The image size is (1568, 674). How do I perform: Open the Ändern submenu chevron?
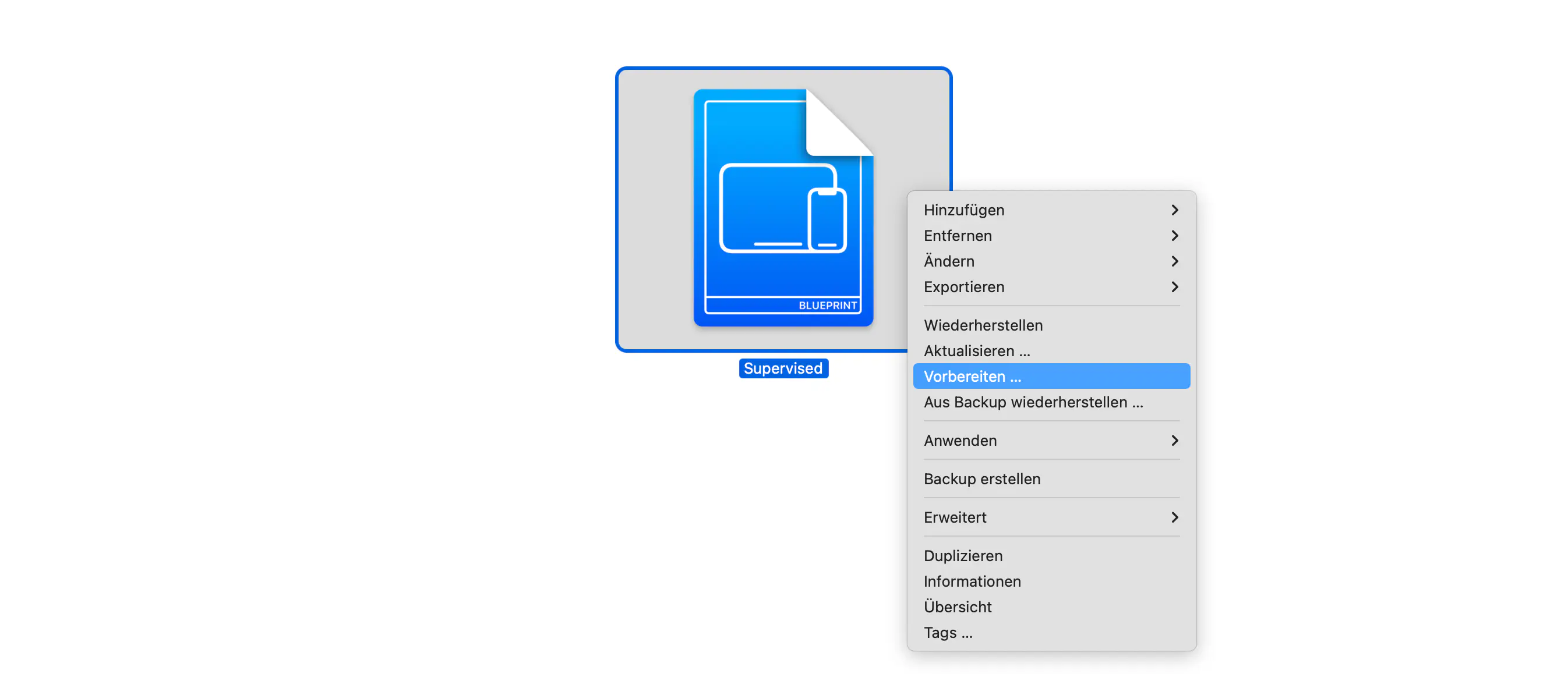point(1175,261)
